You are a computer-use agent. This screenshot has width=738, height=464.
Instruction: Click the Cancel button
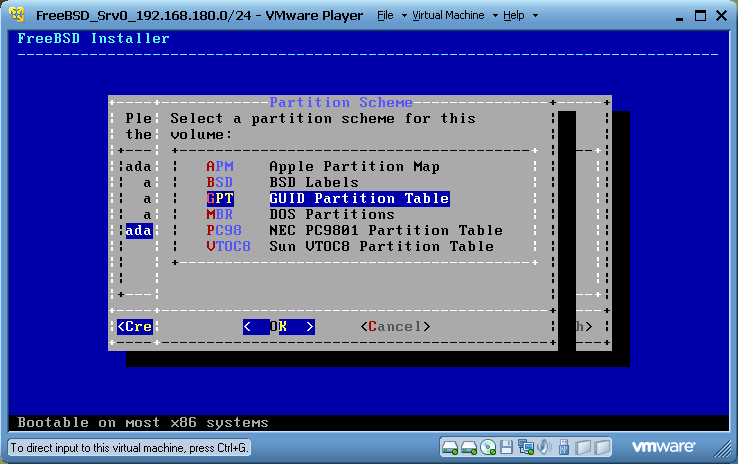(x=395, y=327)
